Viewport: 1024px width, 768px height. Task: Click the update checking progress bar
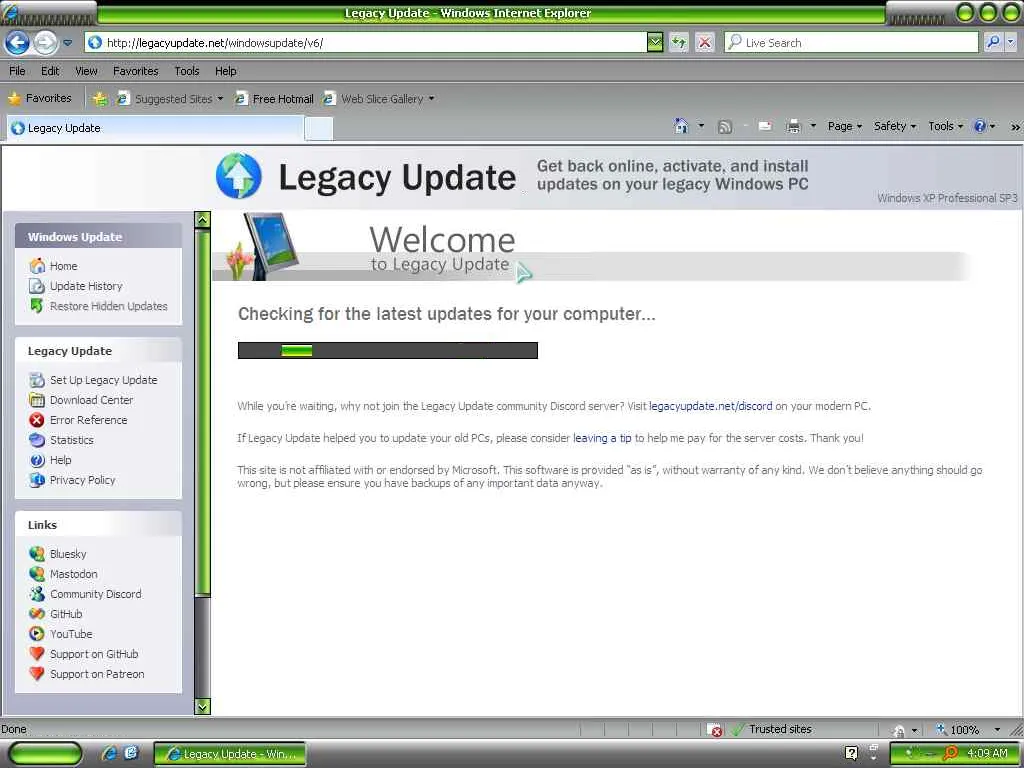pyautogui.click(x=387, y=351)
